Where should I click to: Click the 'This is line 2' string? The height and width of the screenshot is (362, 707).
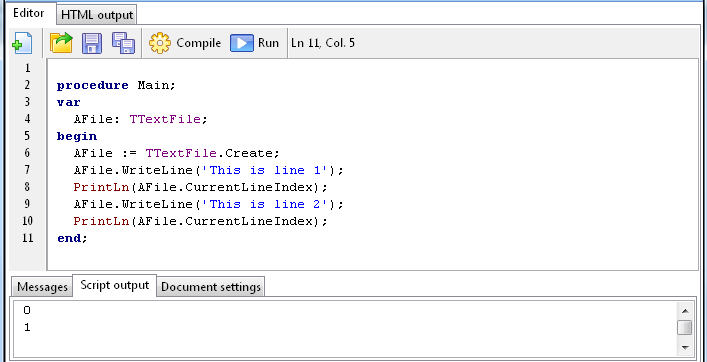click(x=264, y=204)
